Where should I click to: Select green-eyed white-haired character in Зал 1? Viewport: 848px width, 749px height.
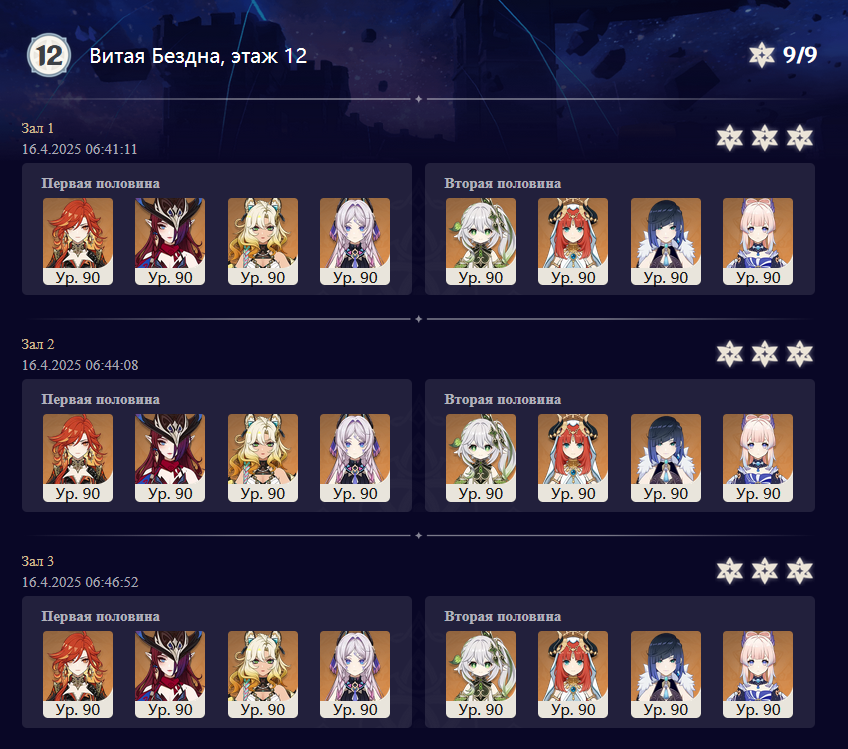point(481,241)
